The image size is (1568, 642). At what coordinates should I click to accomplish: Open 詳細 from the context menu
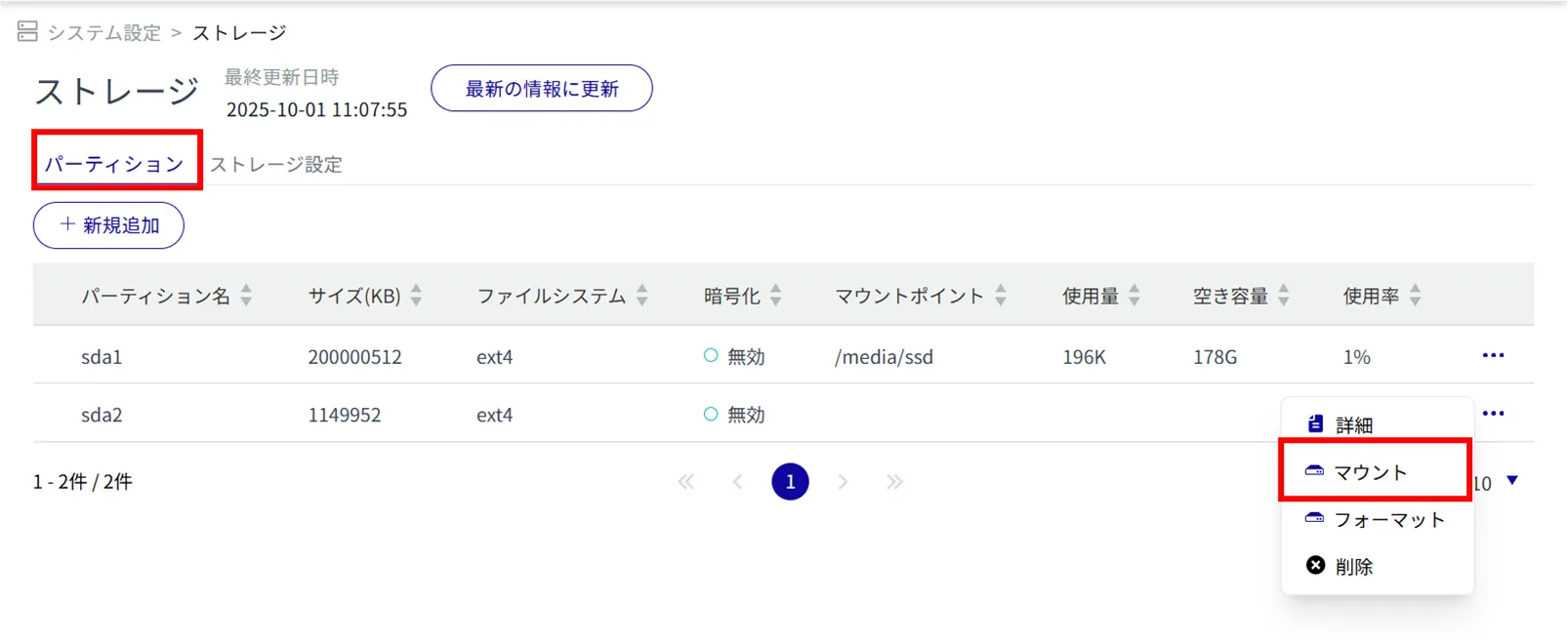(1353, 425)
